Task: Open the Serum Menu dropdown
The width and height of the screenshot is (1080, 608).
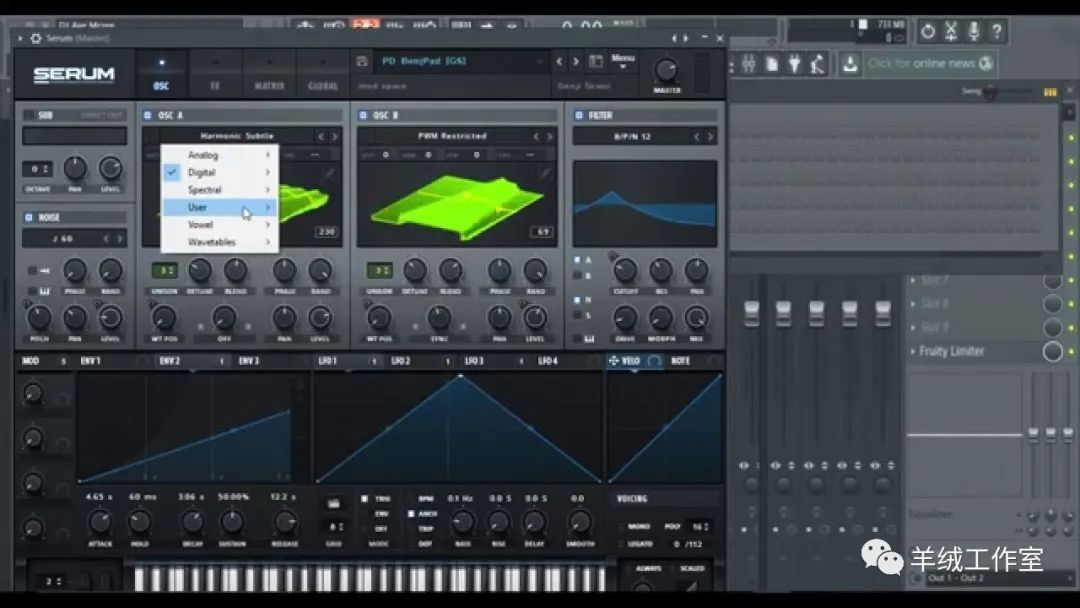Action: coord(623,61)
